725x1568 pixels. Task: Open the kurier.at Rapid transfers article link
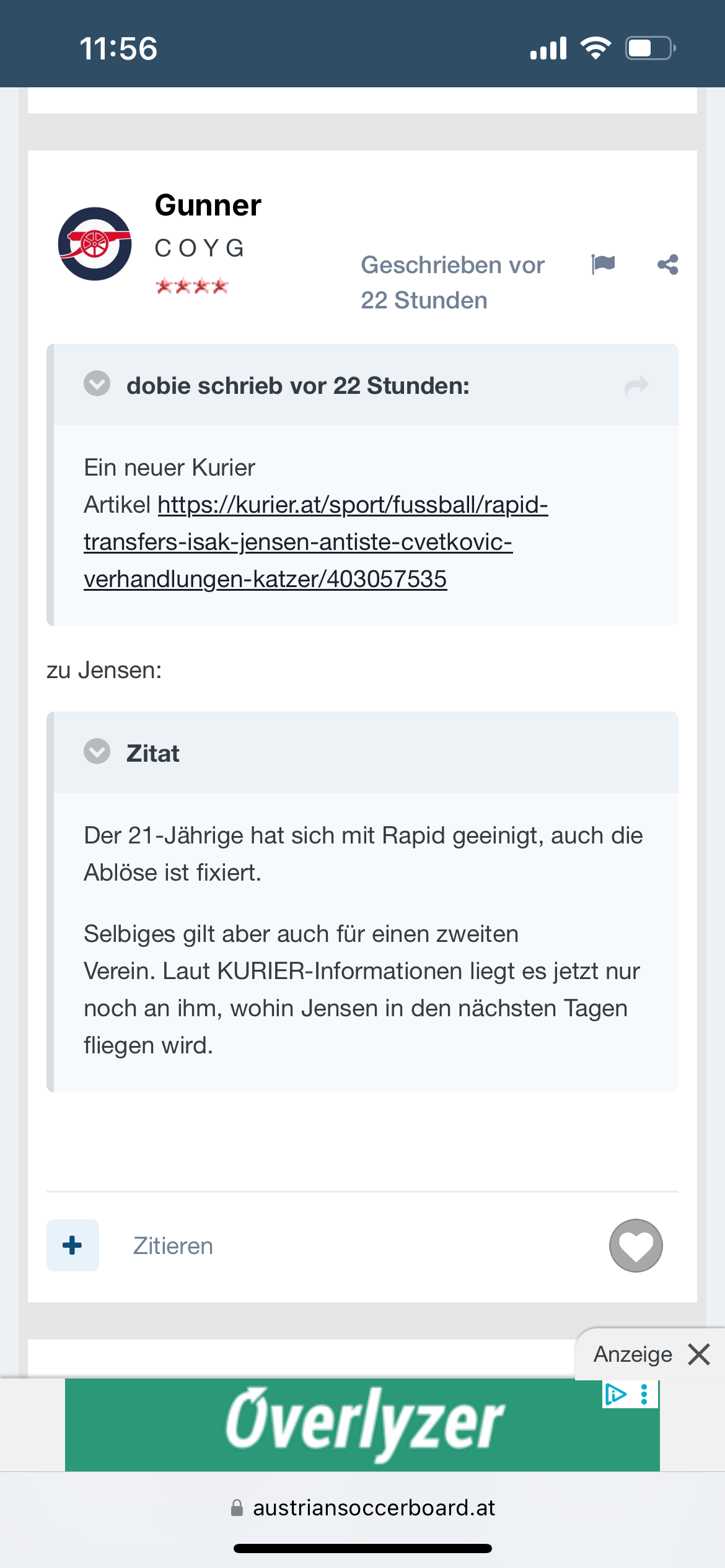tap(316, 542)
